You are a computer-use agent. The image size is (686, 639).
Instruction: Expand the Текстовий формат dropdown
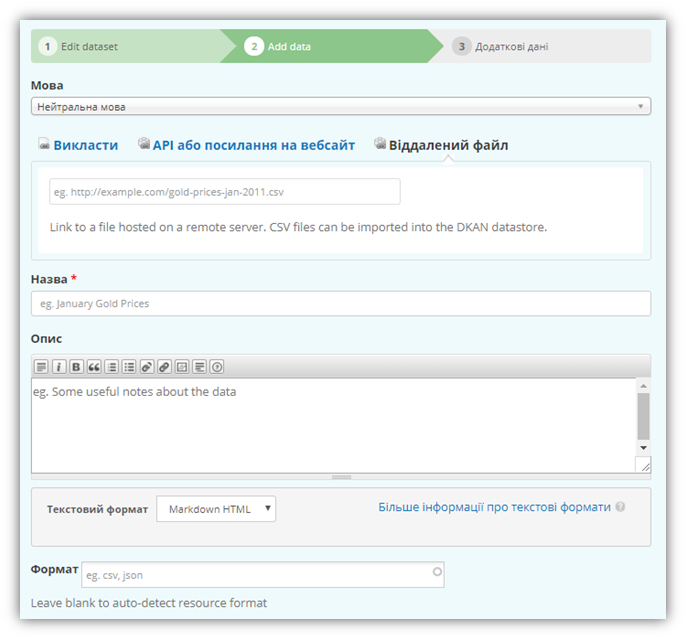pyautogui.click(x=216, y=509)
